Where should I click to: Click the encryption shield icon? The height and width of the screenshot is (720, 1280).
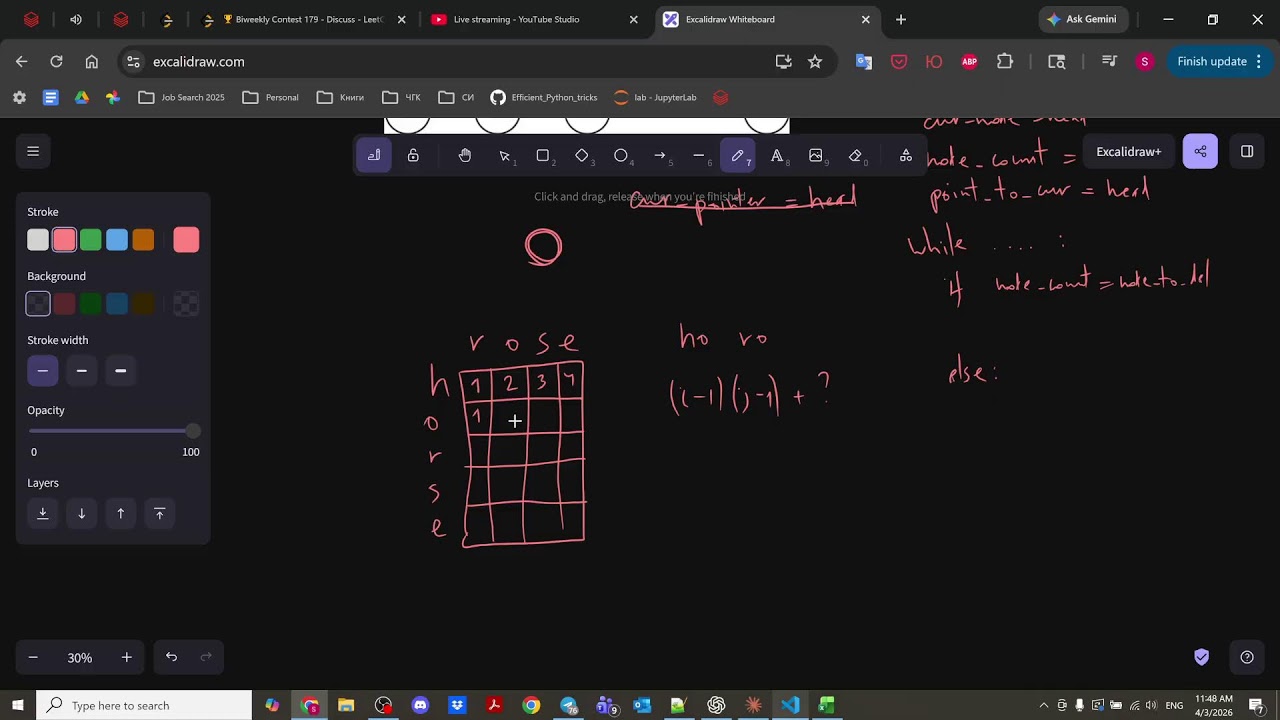tap(1202, 657)
